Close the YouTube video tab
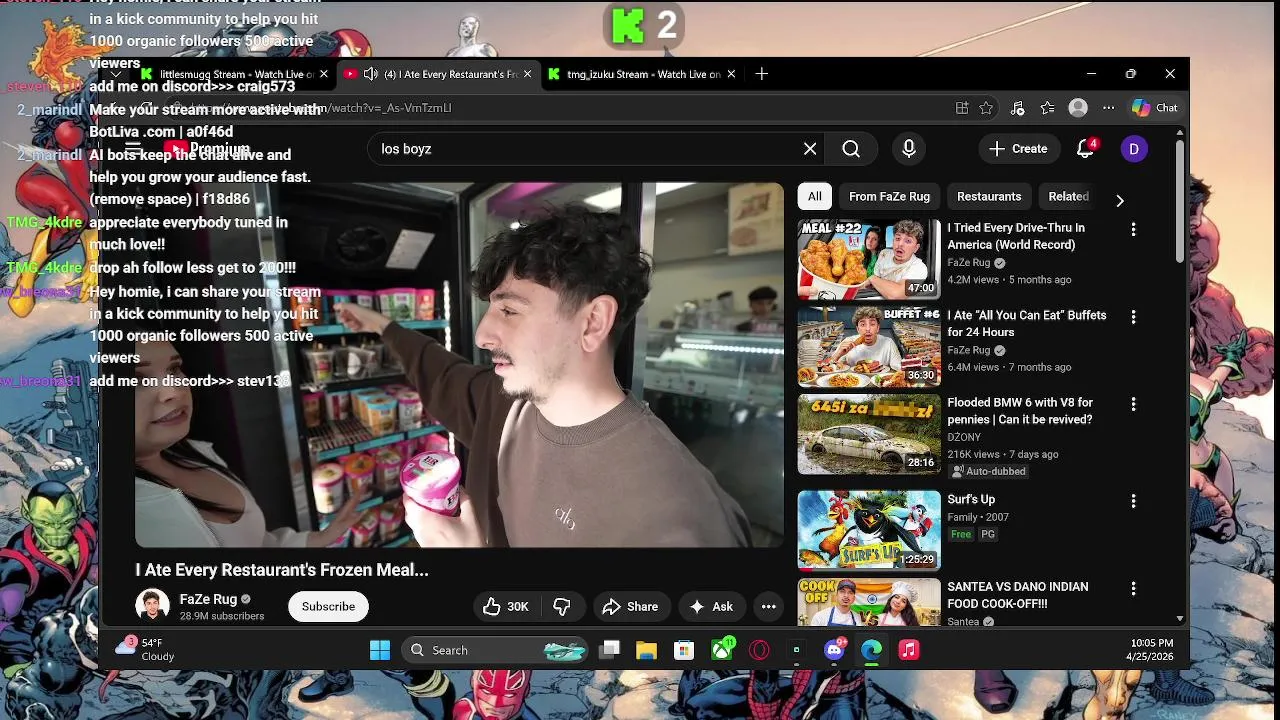1280x720 pixels. (528, 74)
